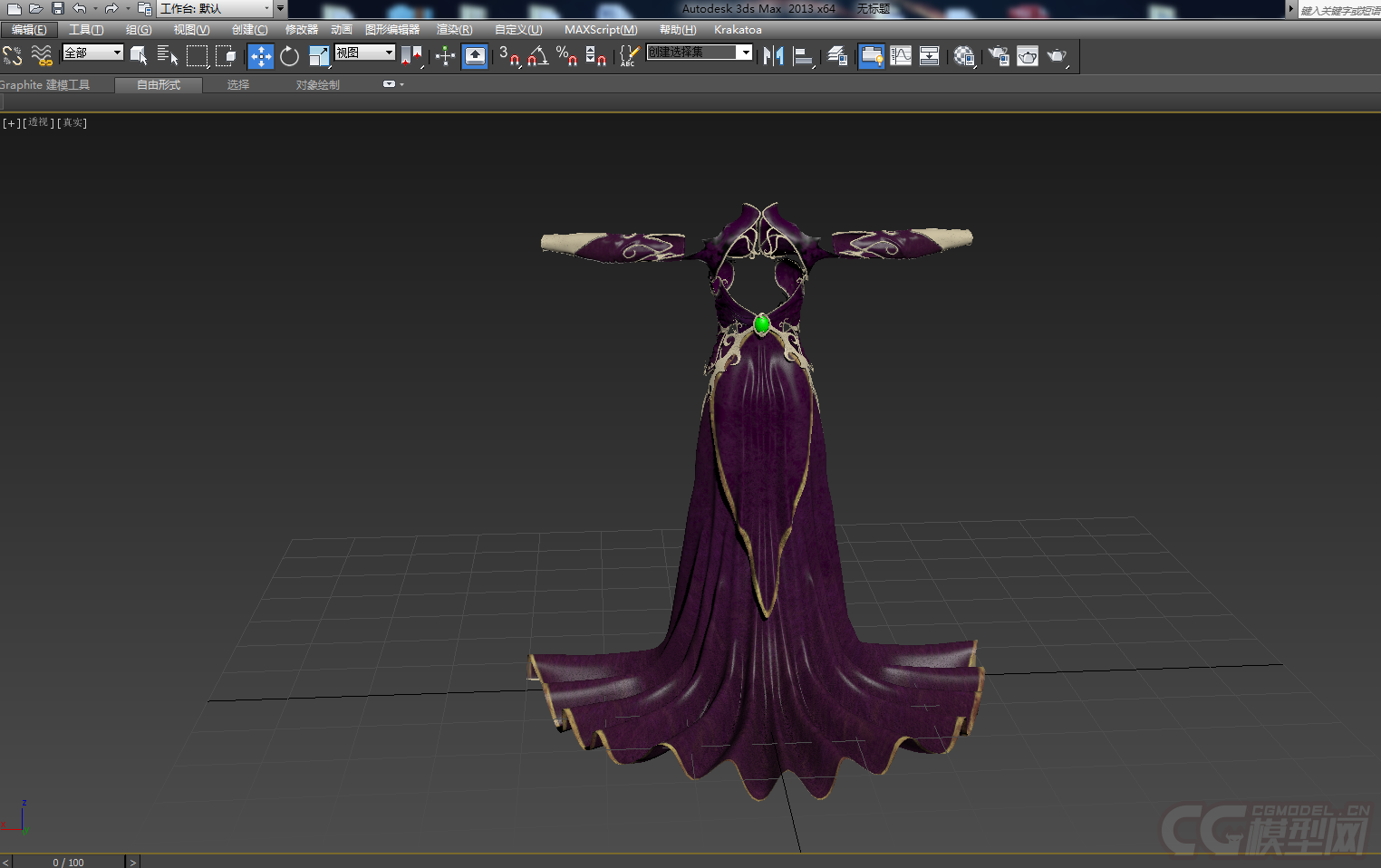The height and width of the screenshot is (868, 1381).
Task: Open the 组(G) menu
Action: point(139,30)
